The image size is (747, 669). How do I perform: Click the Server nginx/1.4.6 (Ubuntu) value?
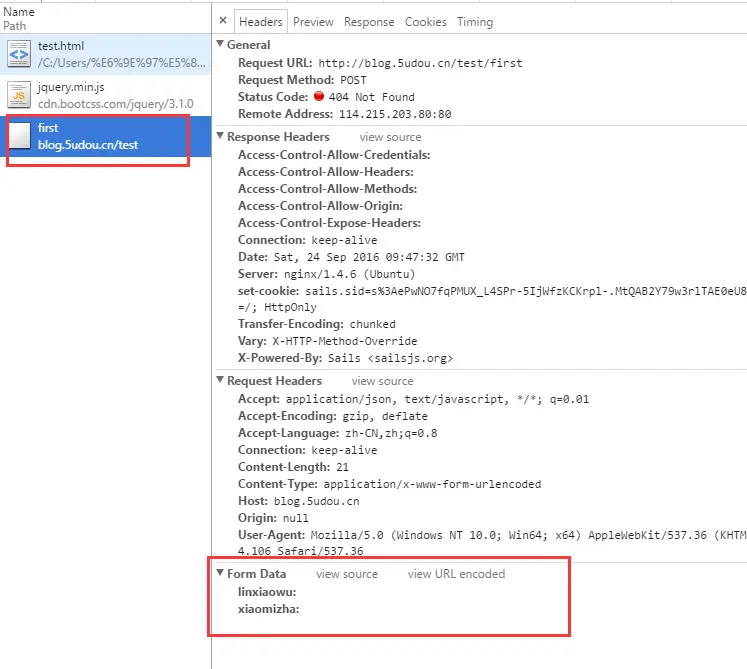(349, 274)
